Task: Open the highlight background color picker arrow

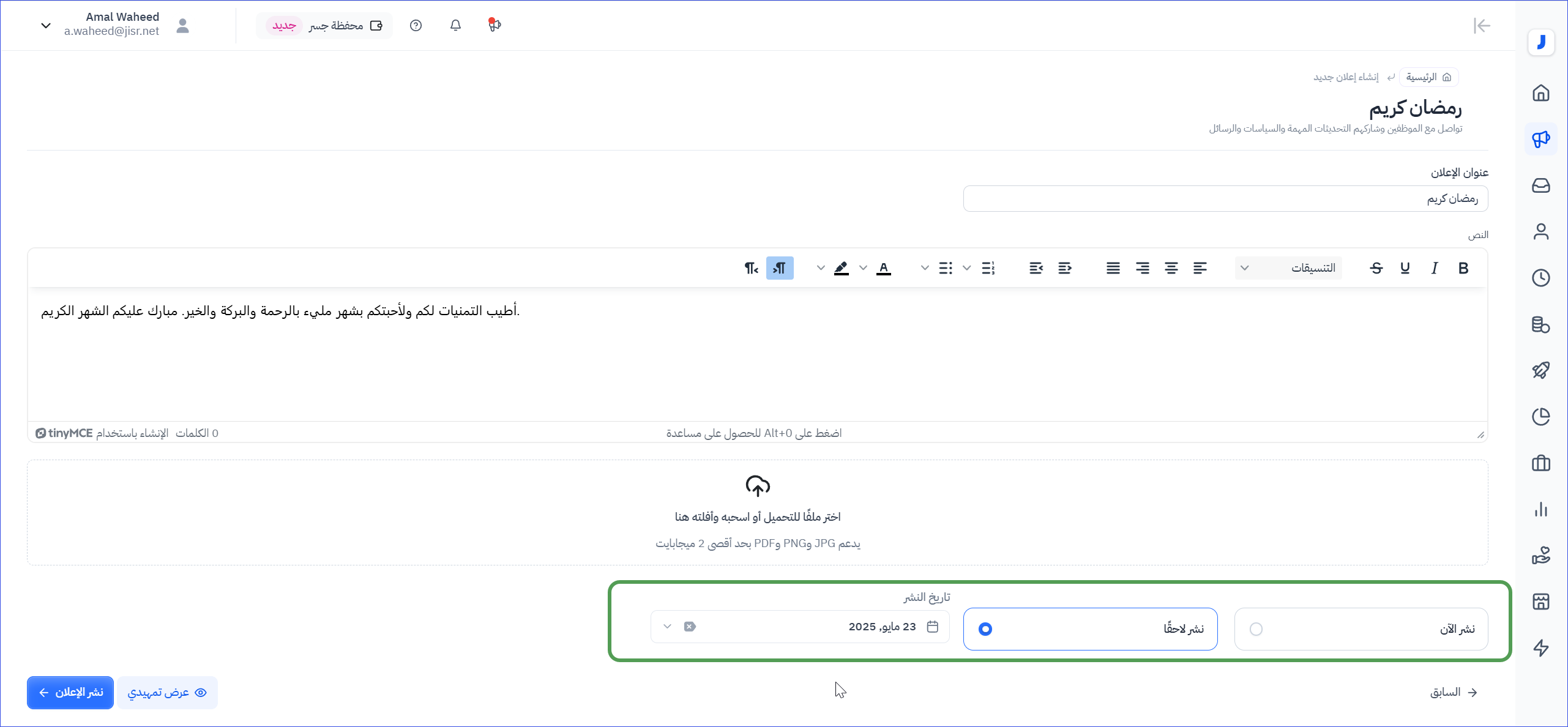Action: pos(821,268)
